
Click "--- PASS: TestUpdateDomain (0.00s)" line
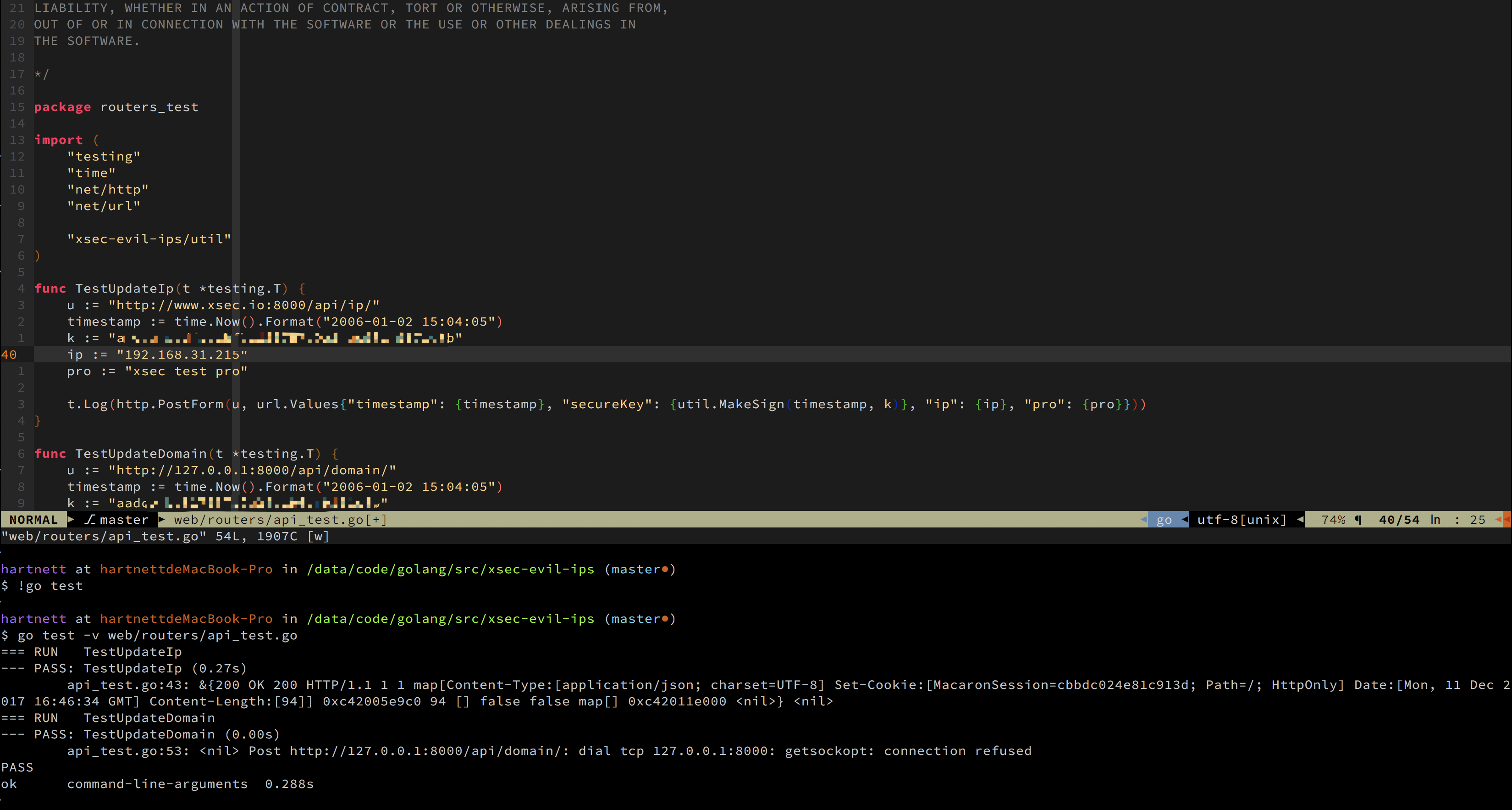click(141, 734)
